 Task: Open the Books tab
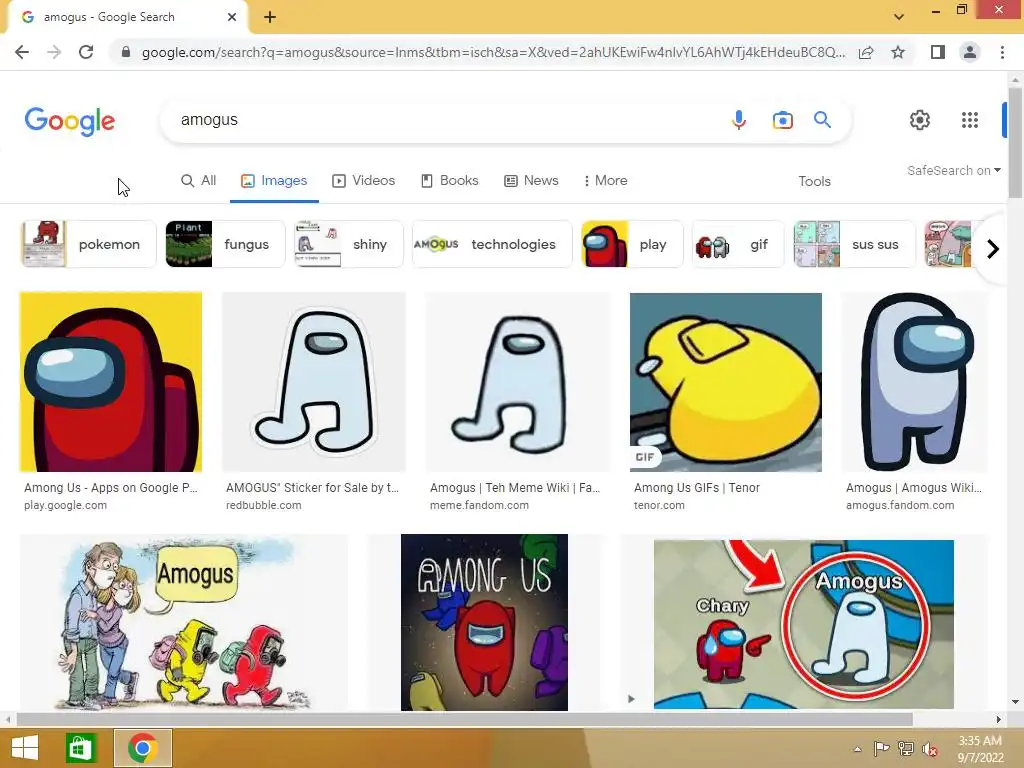450,180
